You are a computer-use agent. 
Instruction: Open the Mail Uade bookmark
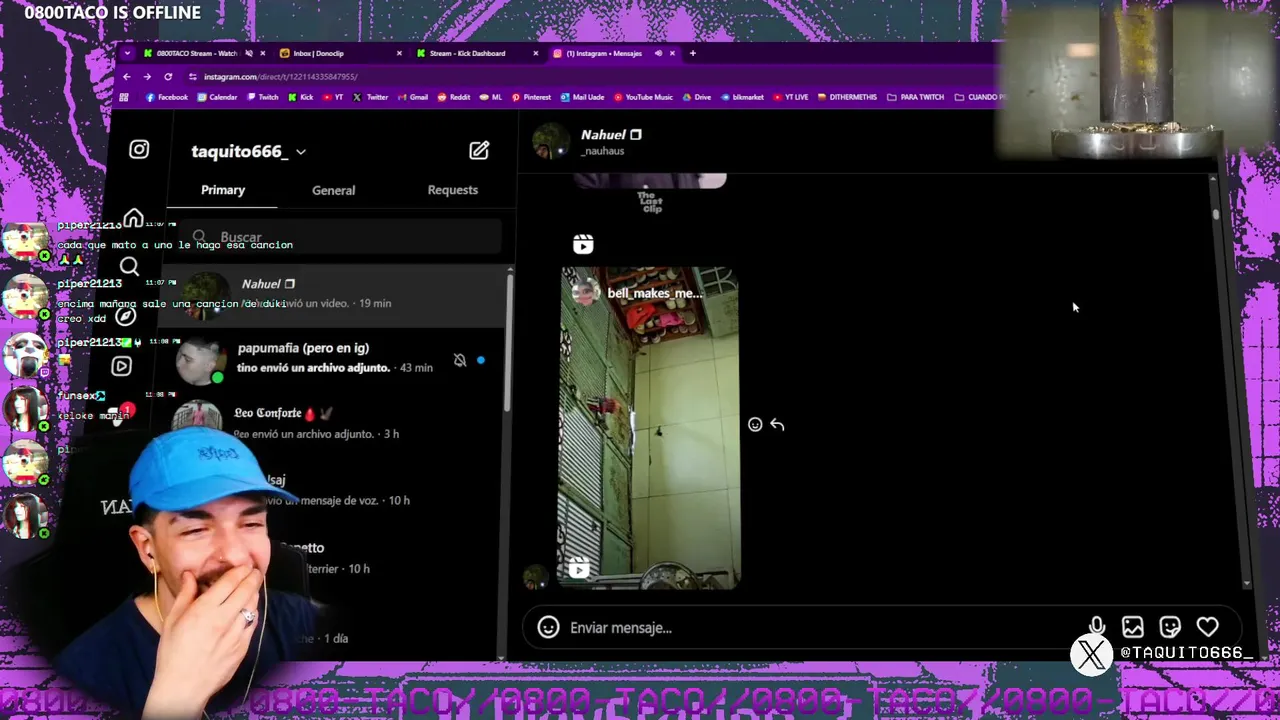click(x=582, y=97)
